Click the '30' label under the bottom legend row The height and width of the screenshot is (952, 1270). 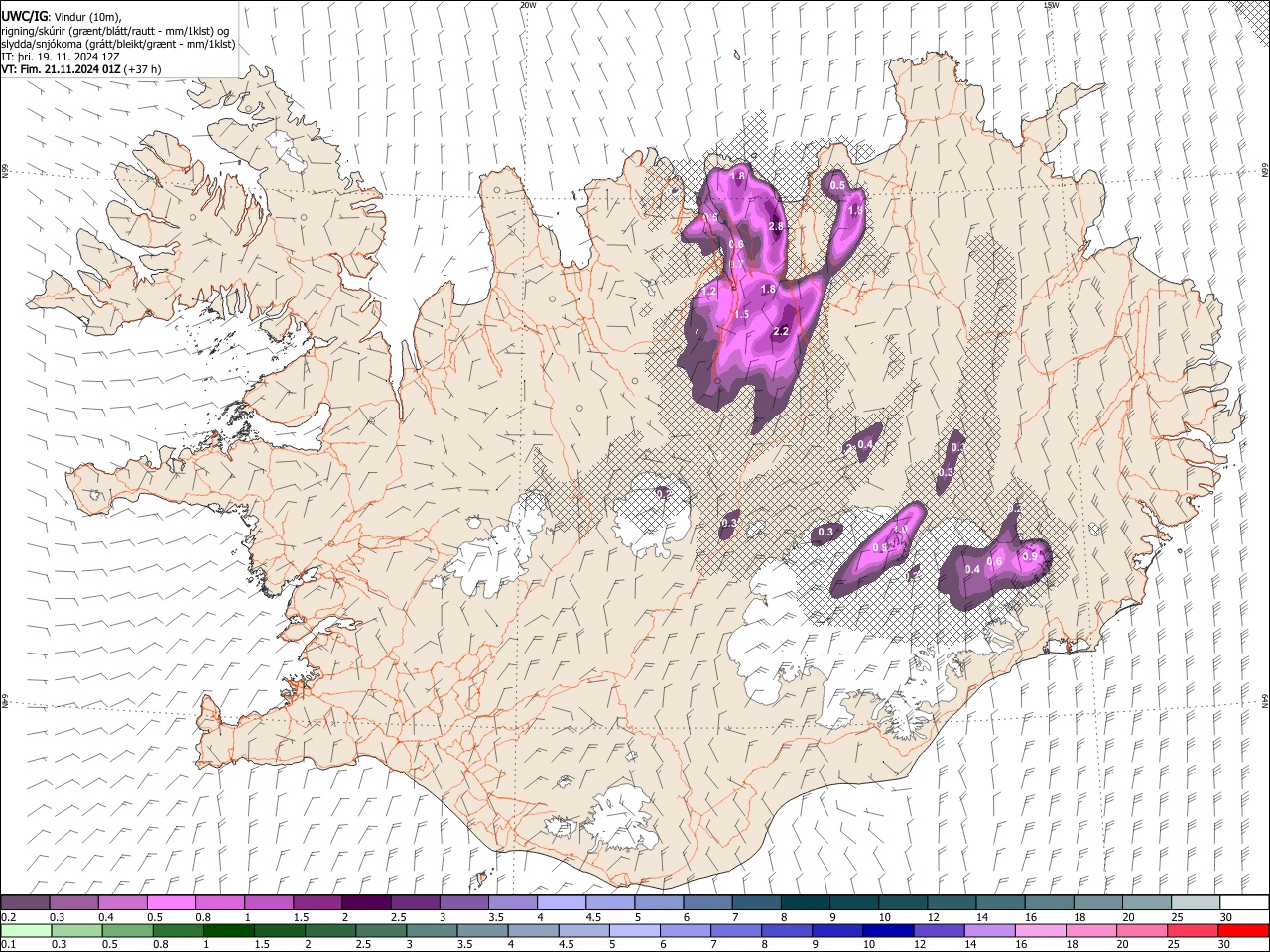pos(1224,945)
